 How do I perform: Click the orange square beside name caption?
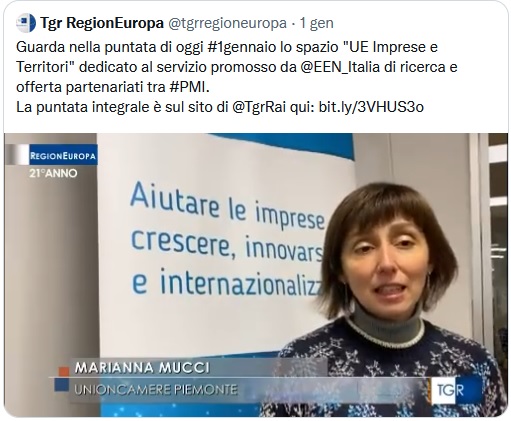tap(63, 372)
